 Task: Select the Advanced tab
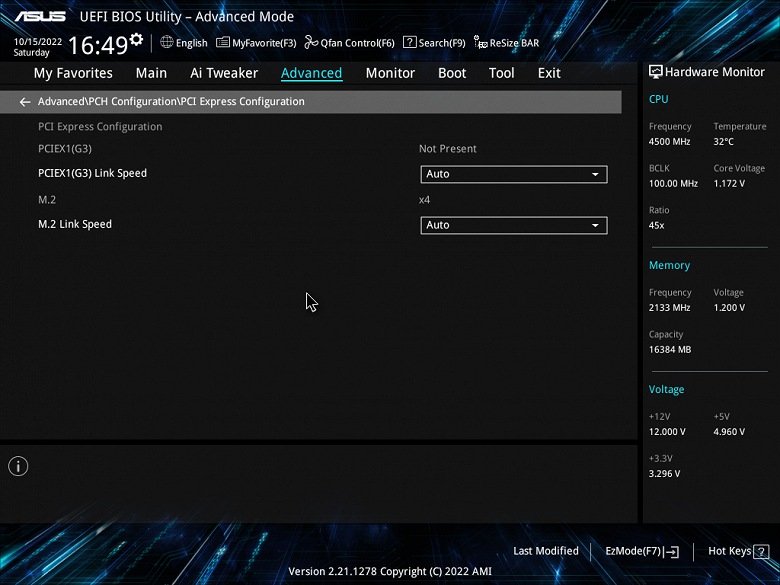pos(311,73)
